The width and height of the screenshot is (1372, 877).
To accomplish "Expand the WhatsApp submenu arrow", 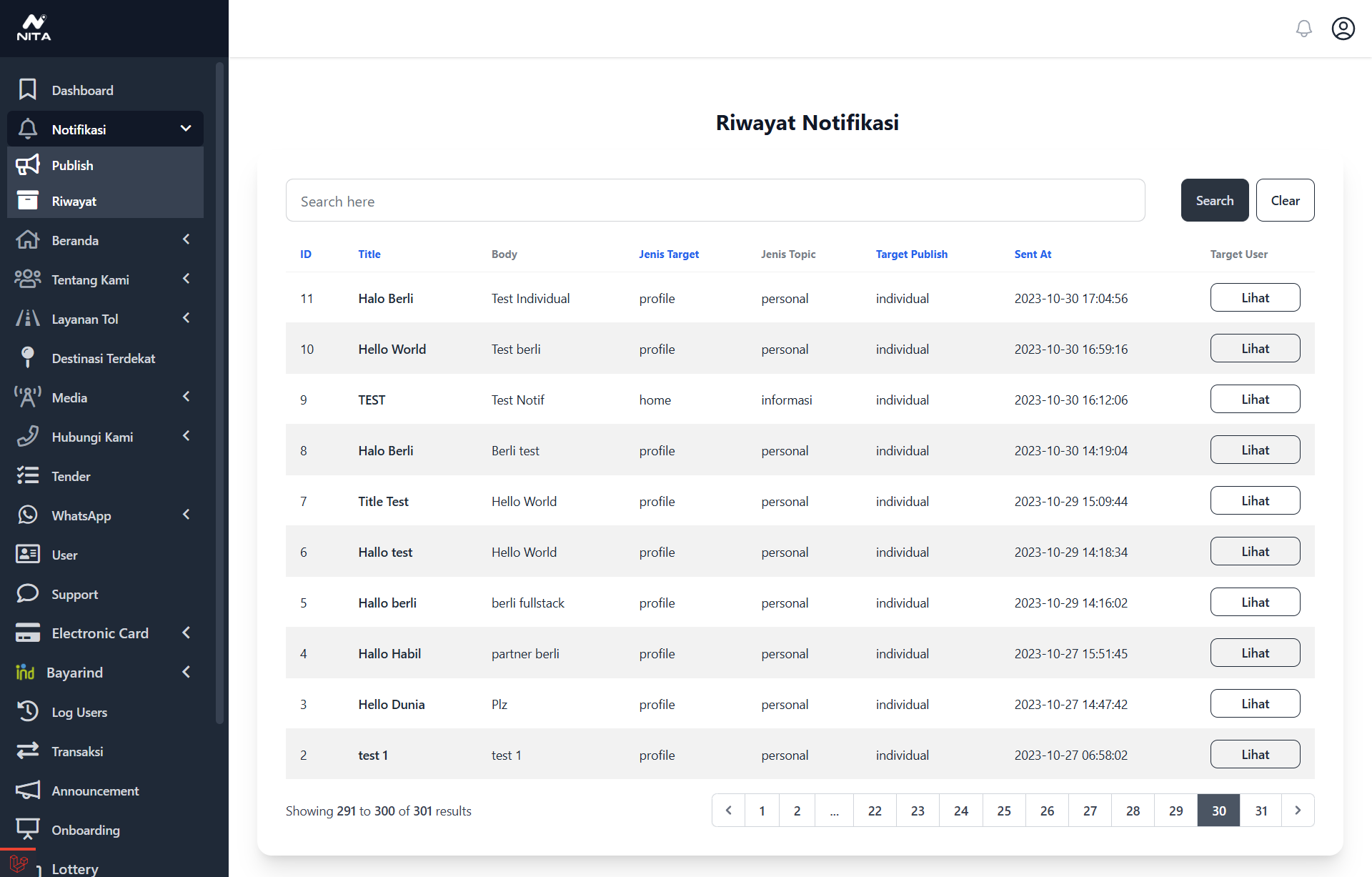I will click(186, 515).
